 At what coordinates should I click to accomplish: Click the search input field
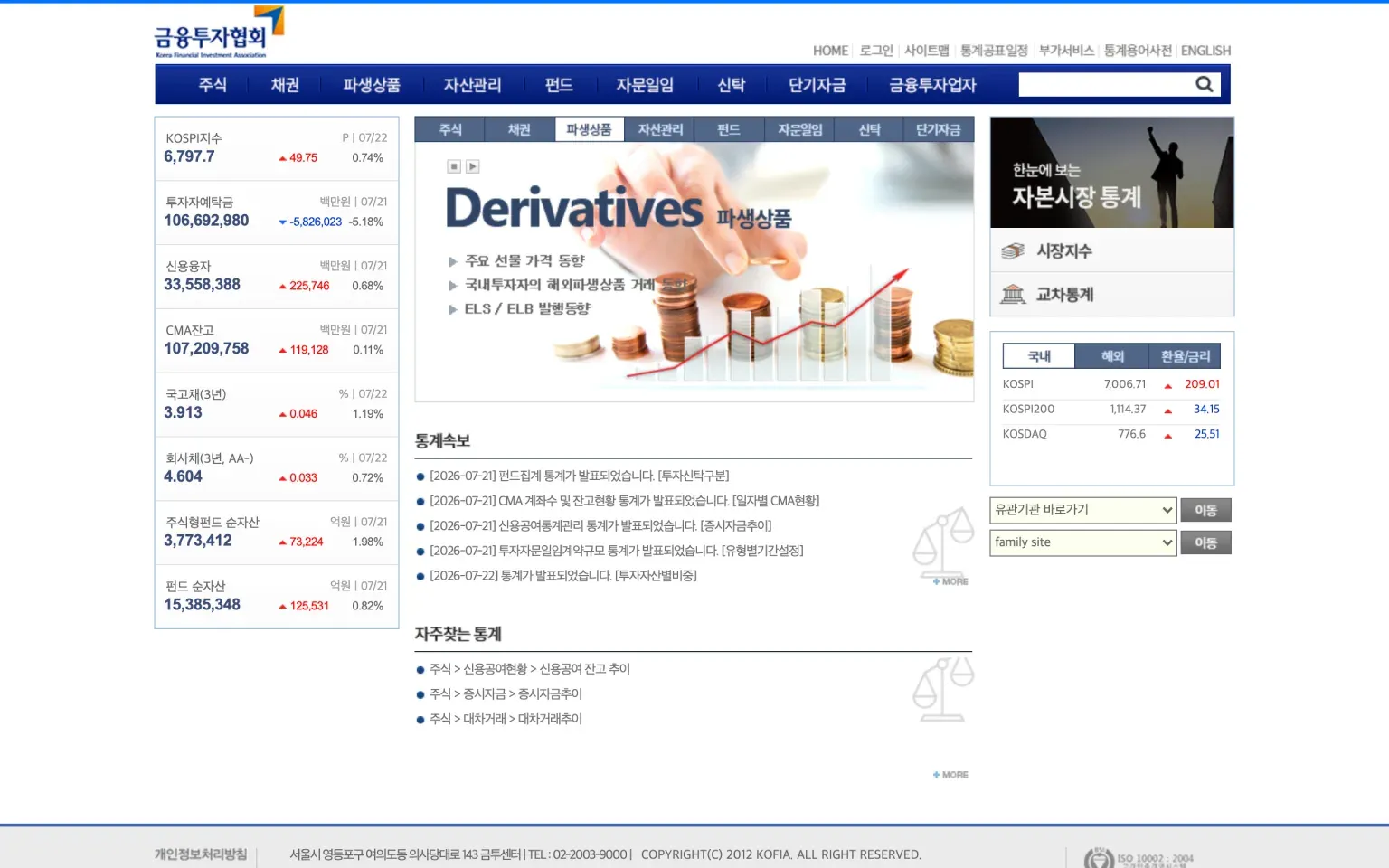(x=1105, y=84)
